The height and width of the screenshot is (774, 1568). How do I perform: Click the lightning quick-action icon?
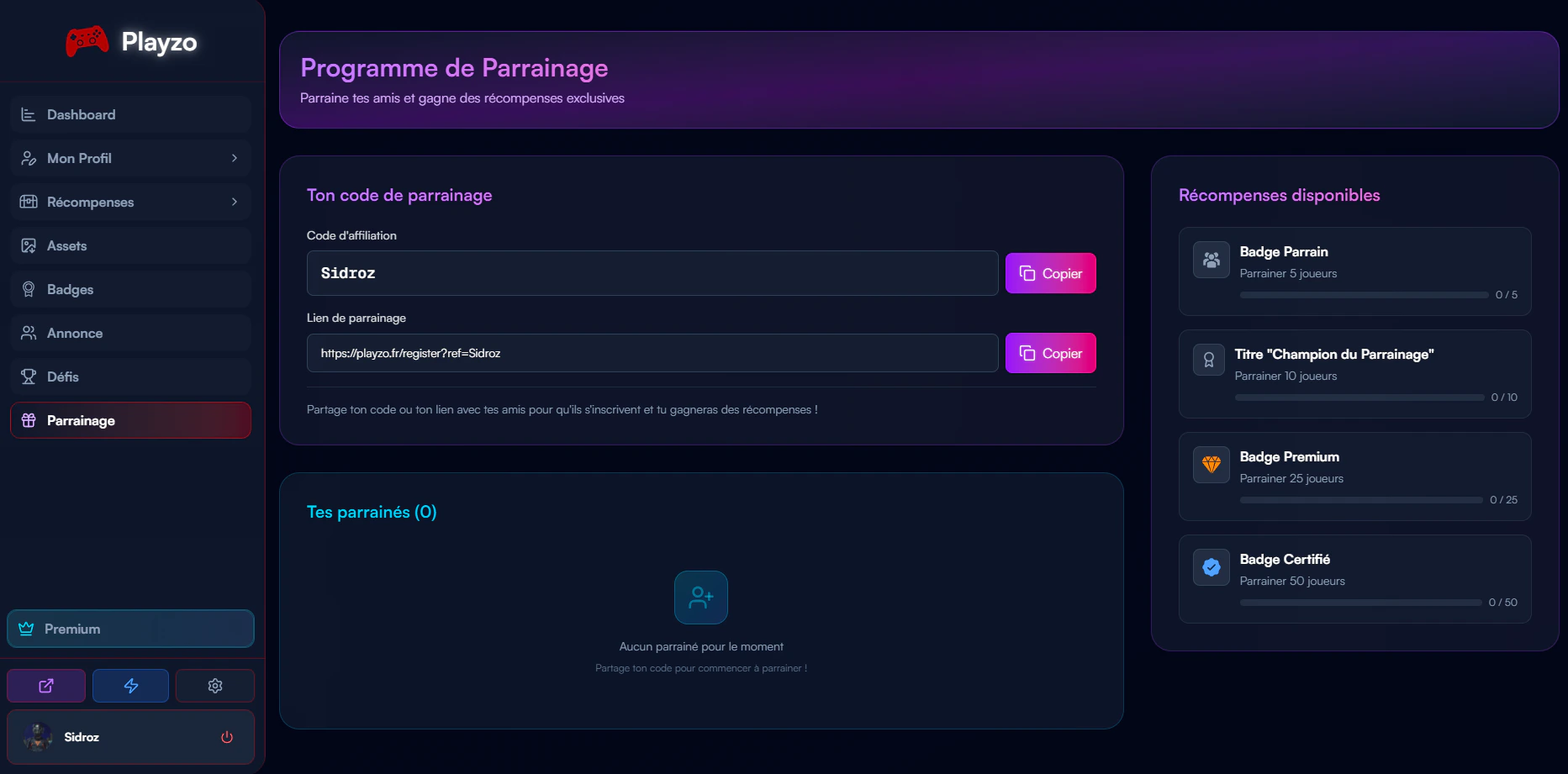pos(130,685)
